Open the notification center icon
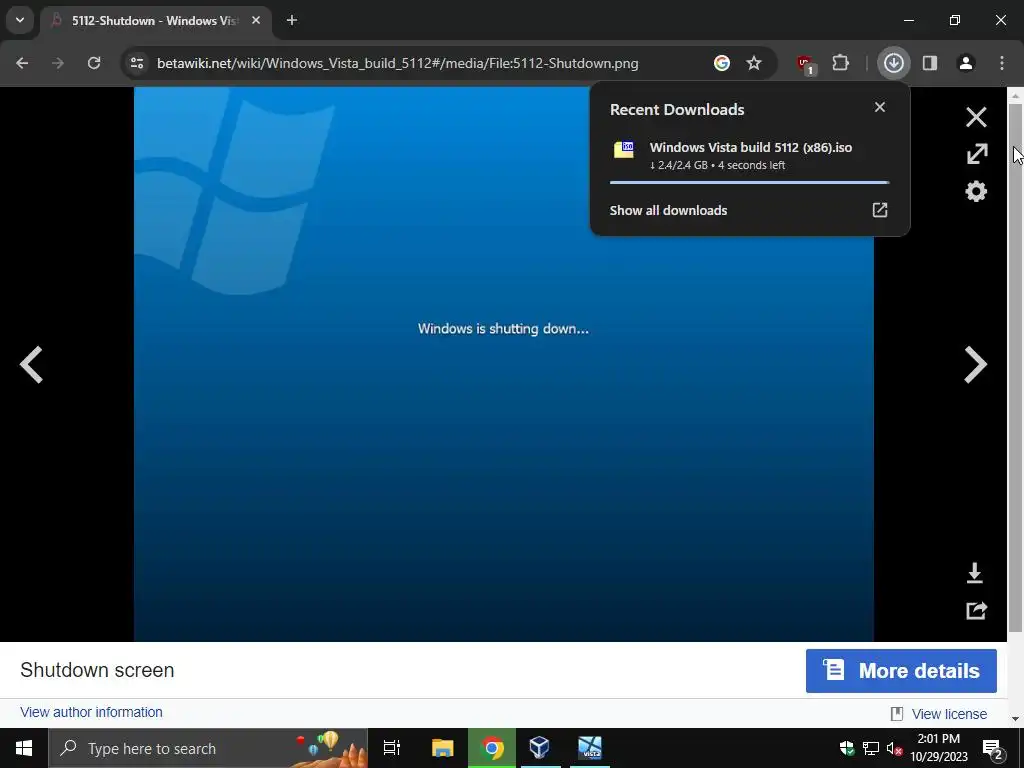 pos(993,749)
